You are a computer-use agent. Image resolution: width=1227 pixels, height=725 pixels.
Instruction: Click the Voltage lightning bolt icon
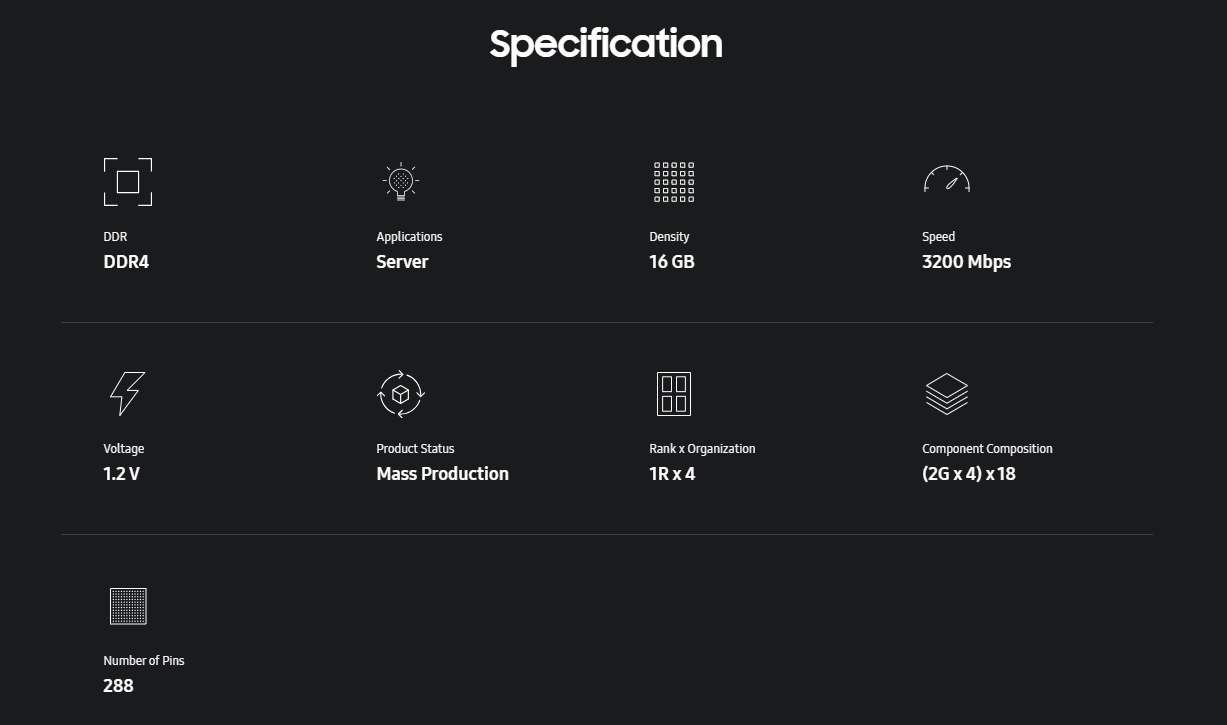pyautogui.click(x=127, y=394)
